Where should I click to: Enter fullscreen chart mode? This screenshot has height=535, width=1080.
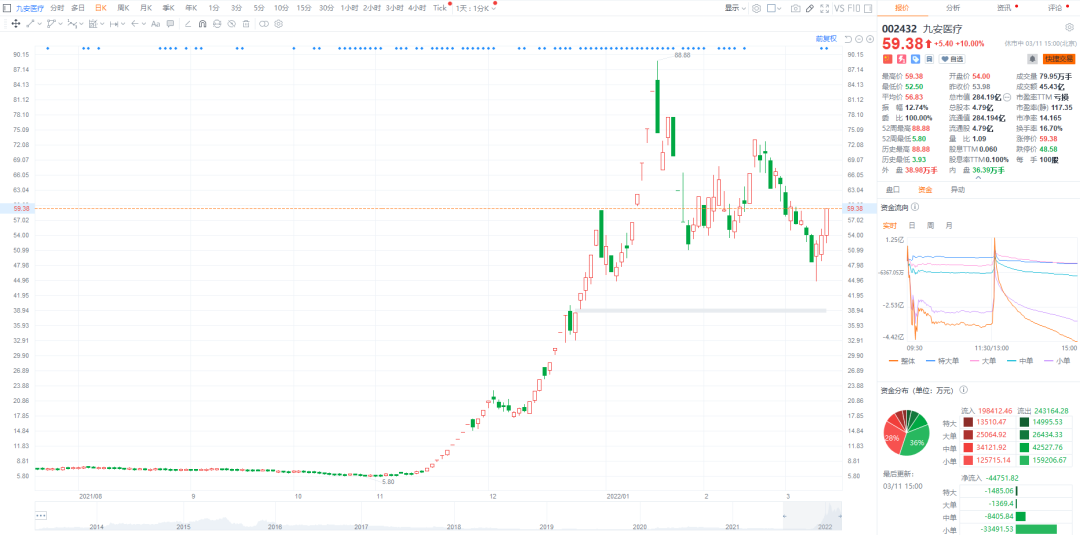[823, 8]
